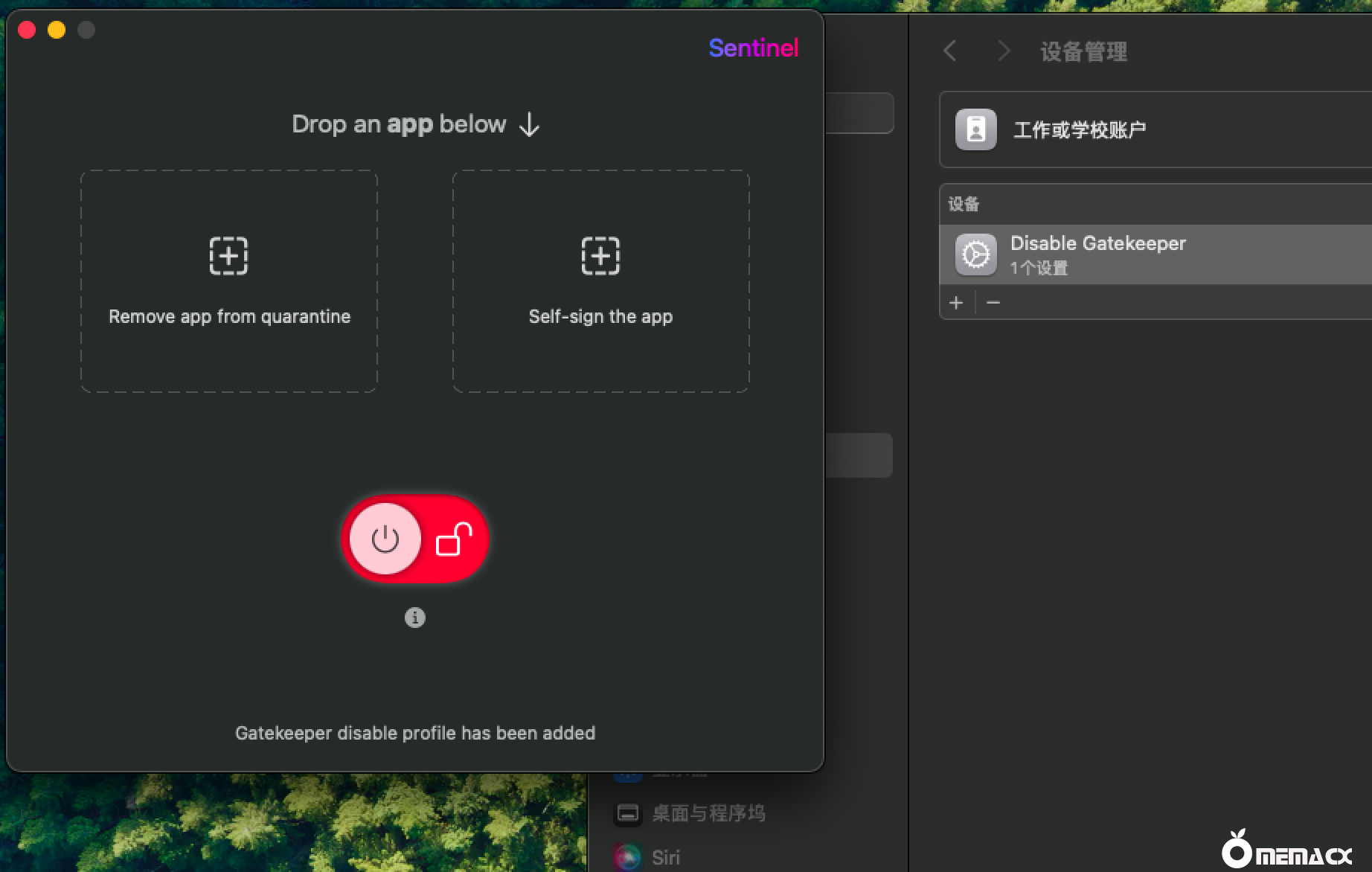This screenshot has height=872, width=1372.
Task: Go back with the left chevron in 设备管理
Action: click(950, 51)
